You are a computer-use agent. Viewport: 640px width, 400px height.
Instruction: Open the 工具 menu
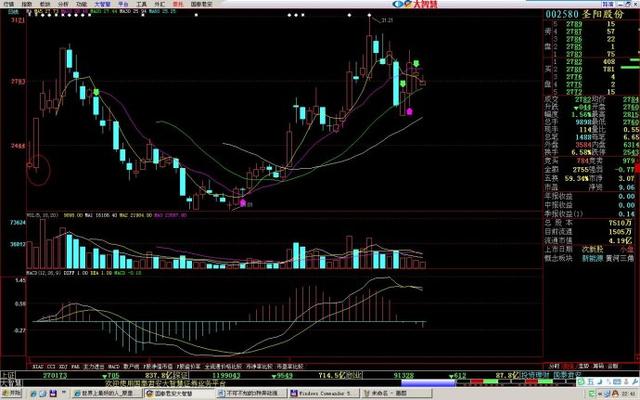[x=141, y=4]
